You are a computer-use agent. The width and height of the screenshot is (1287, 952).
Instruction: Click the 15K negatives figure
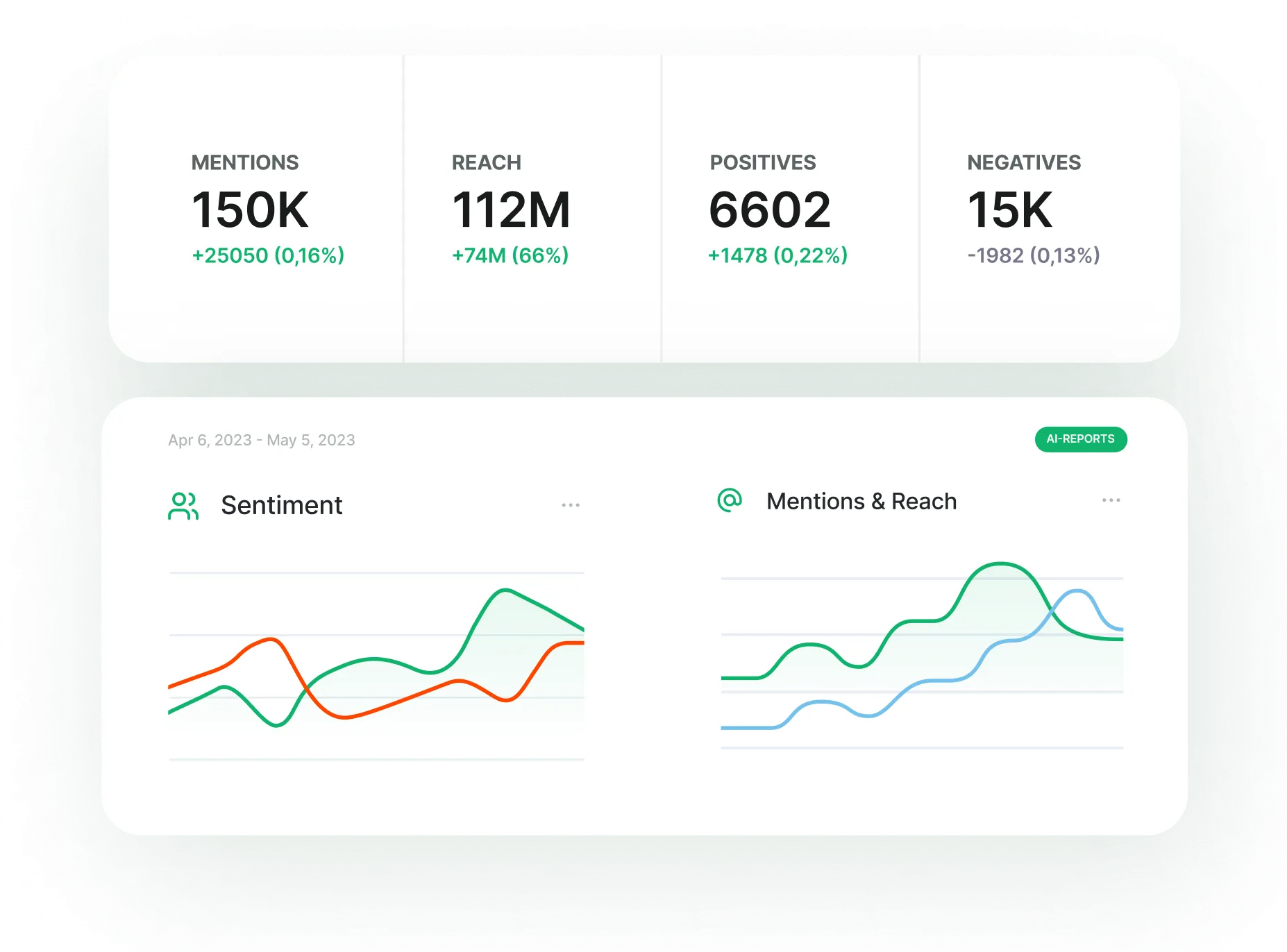click(1009, 210)
